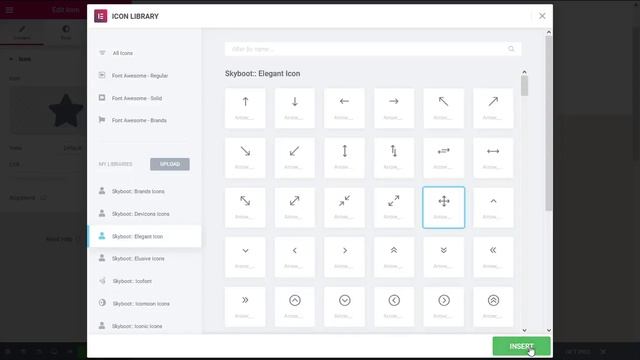Select the double chevron-left icon
The height and width of the screenshot is (360, 640).
click(493, 258)
